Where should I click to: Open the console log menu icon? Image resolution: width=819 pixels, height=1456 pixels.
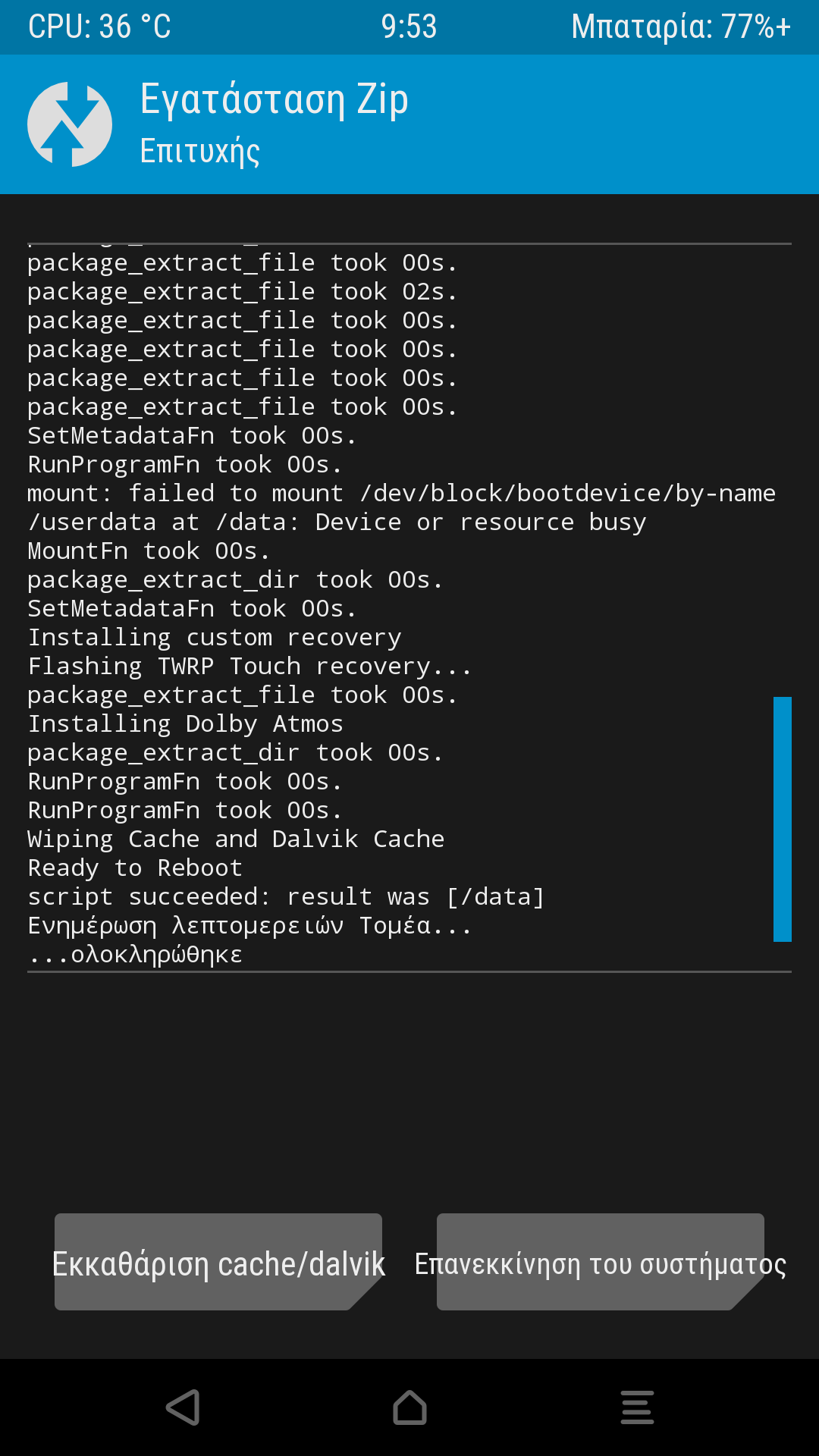pyautogui.click(x=637, y=1407)
